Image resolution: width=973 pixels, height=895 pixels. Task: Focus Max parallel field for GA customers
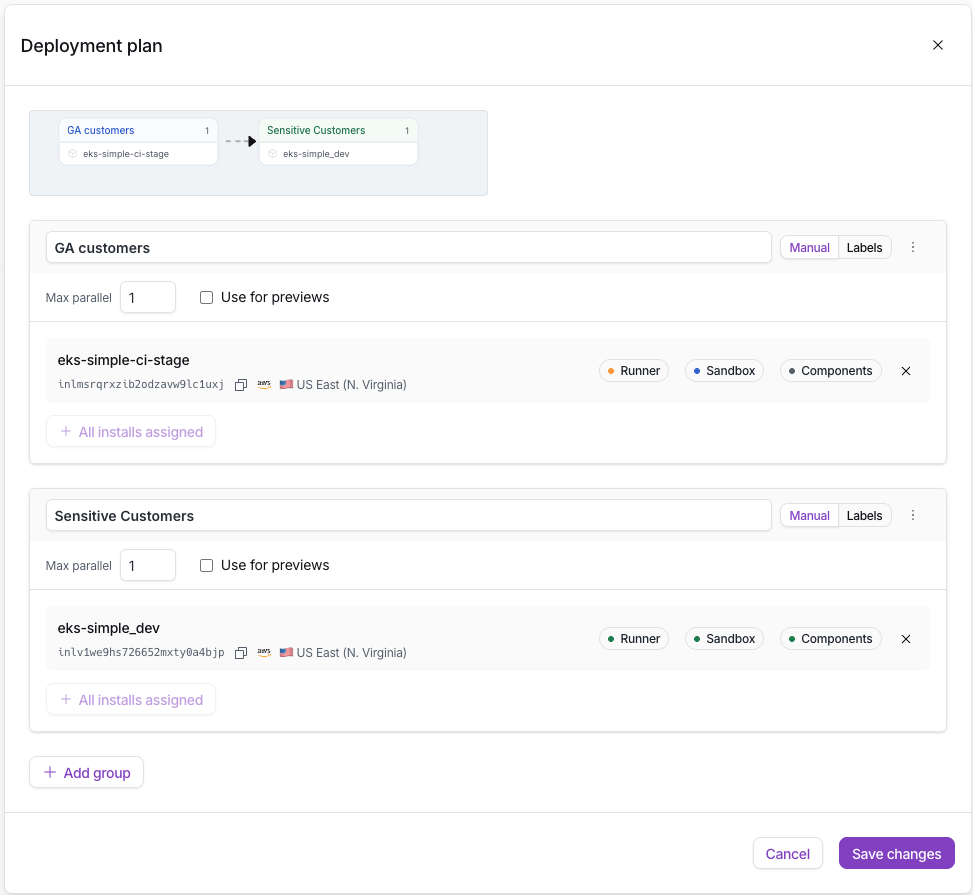coord(148,297)
